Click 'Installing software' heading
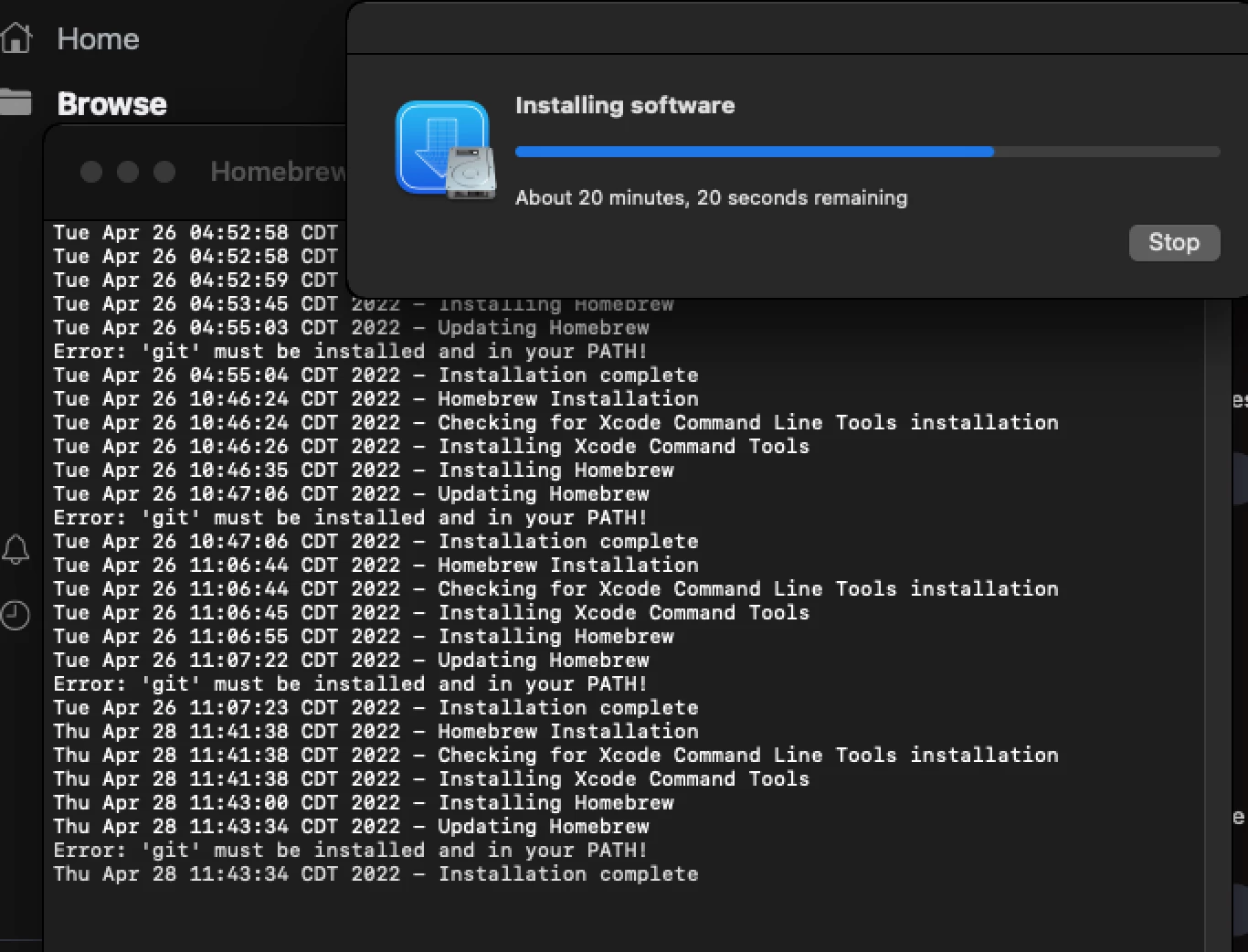The image size is (1248, 952). point(625,105)
